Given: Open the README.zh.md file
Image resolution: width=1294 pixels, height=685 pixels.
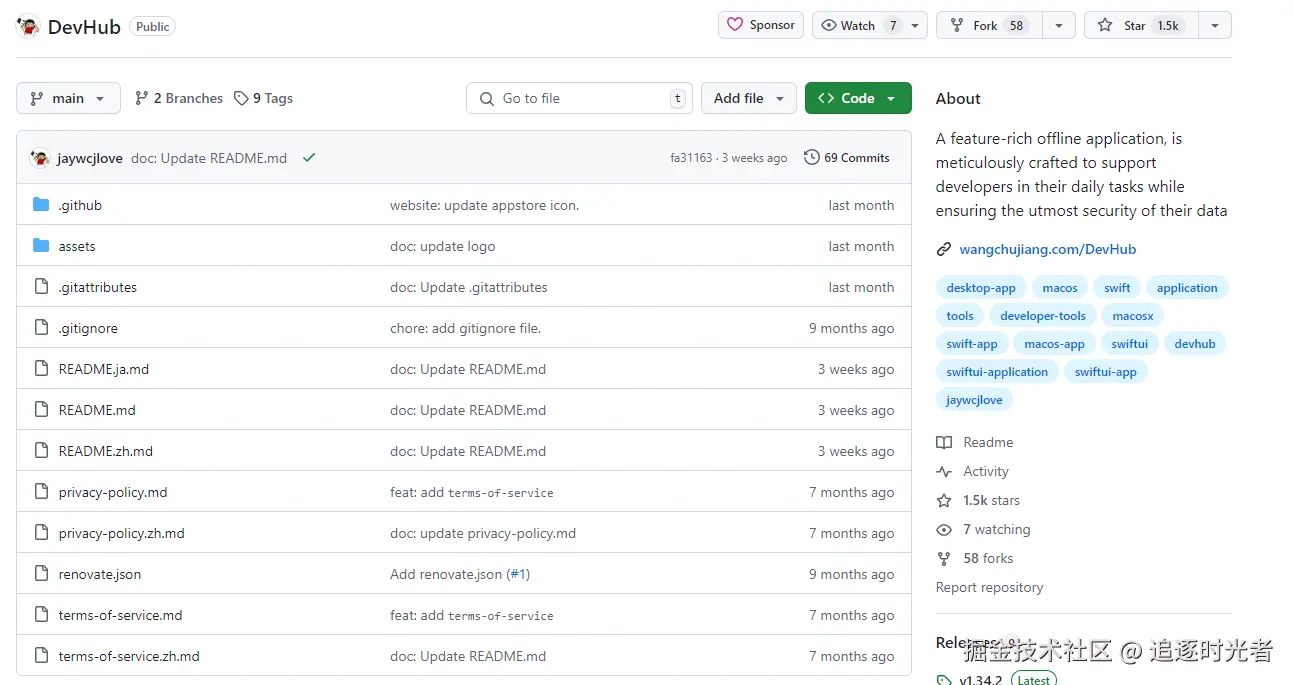Looking at the screenshot, I should coord(106,451).
